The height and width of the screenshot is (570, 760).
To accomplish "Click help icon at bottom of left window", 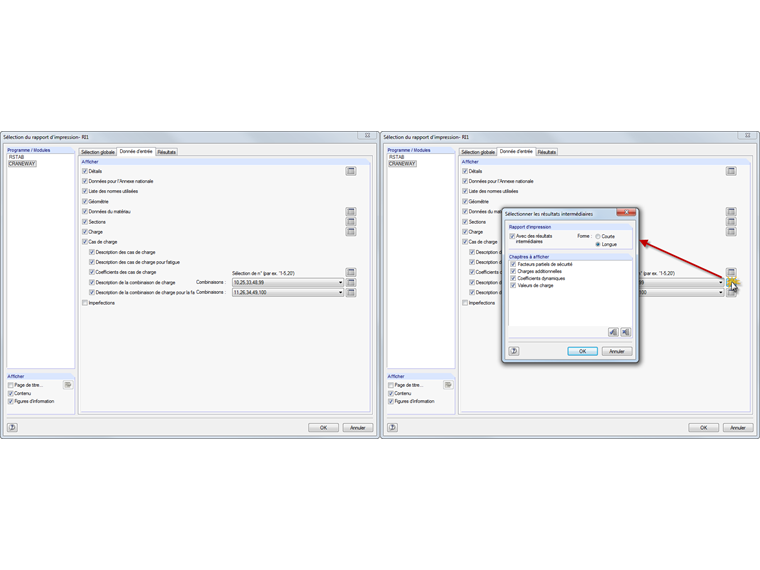I will pos(13,427).
